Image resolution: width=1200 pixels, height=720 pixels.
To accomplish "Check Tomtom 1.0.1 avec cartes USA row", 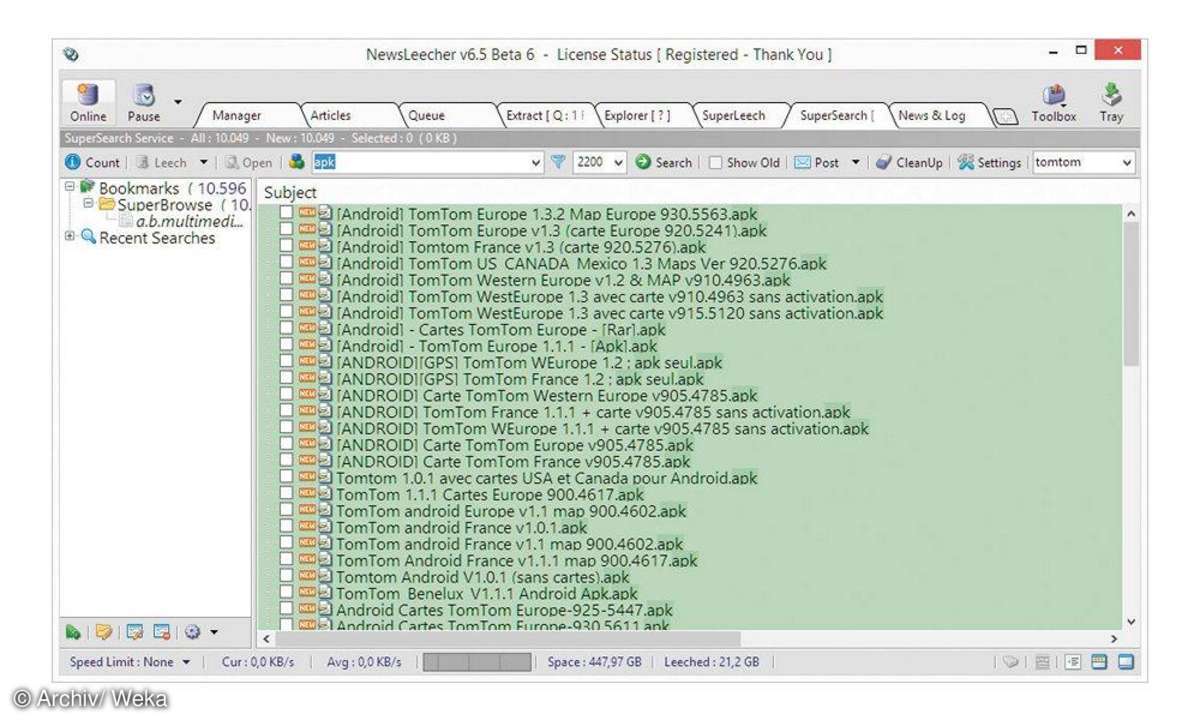I will (x=287, y=478).
